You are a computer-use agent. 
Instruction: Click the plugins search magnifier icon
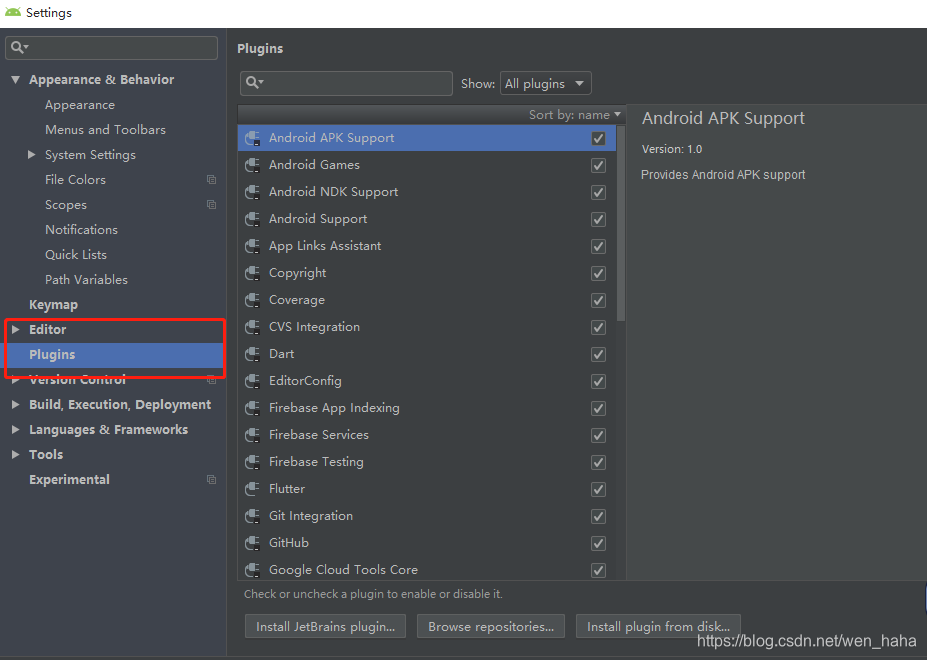(x=254, y=83)
